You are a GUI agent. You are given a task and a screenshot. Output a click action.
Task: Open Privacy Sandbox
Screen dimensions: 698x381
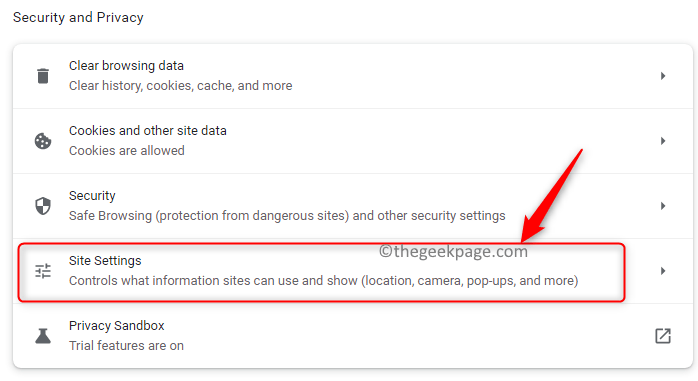tap(353, 336)
